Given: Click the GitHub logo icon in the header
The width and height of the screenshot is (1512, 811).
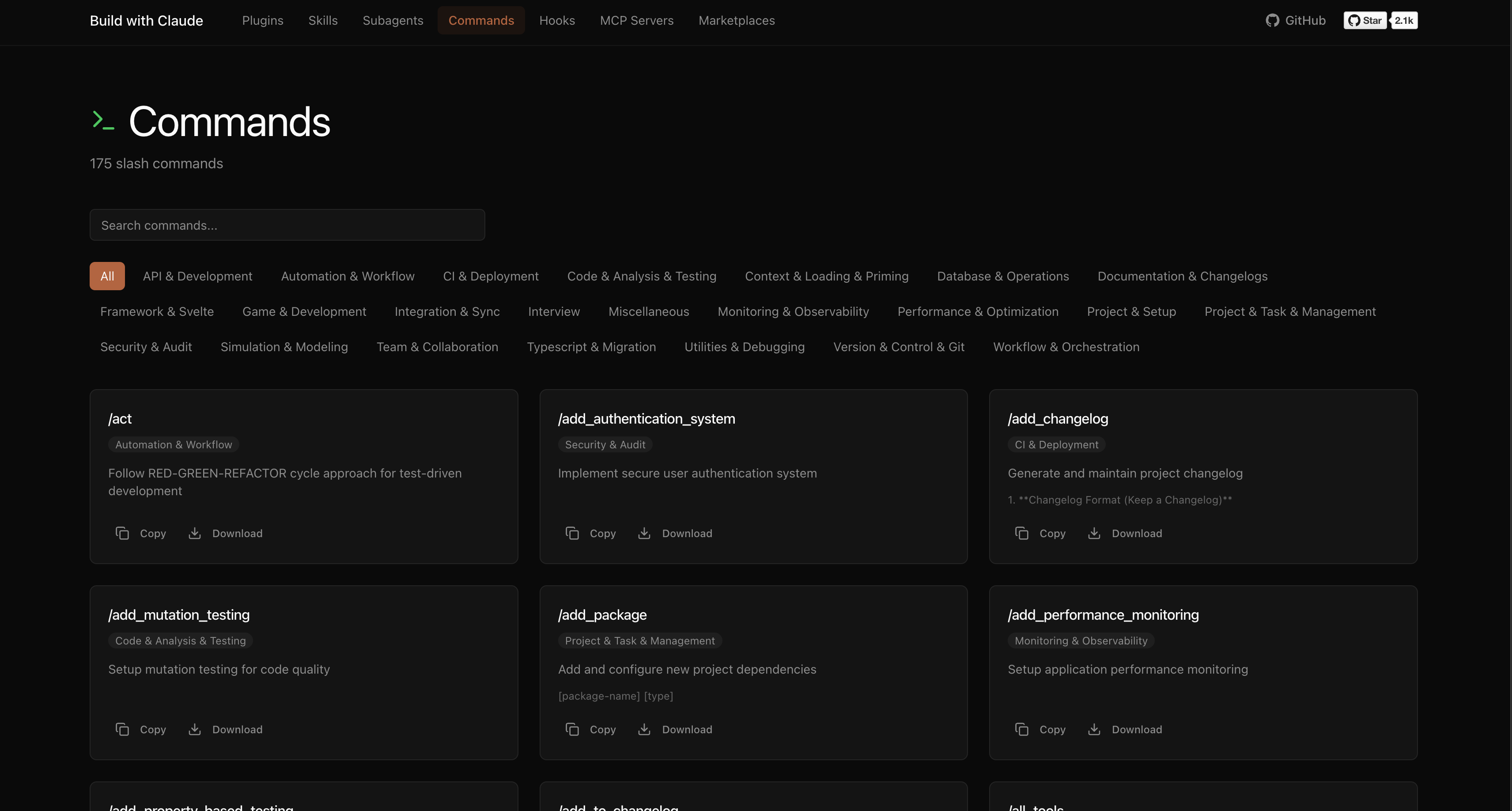Looking at the screenshot, I should (x=1272, y=20).
